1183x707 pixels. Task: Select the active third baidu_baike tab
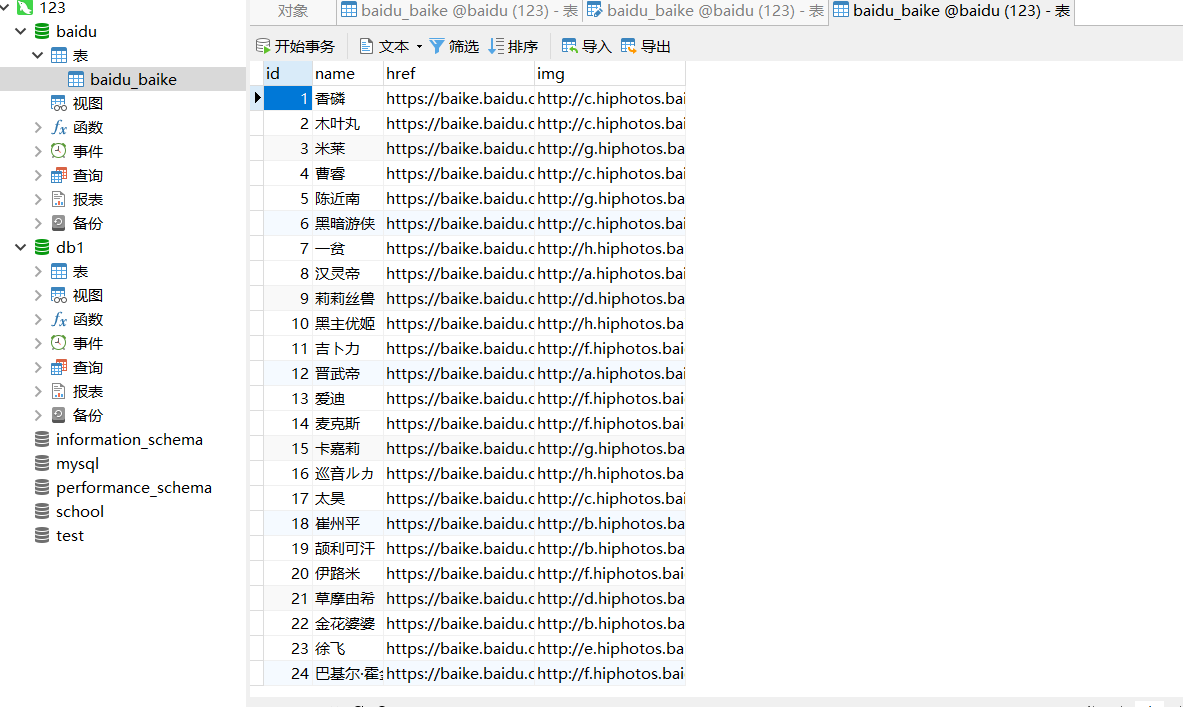951,11
